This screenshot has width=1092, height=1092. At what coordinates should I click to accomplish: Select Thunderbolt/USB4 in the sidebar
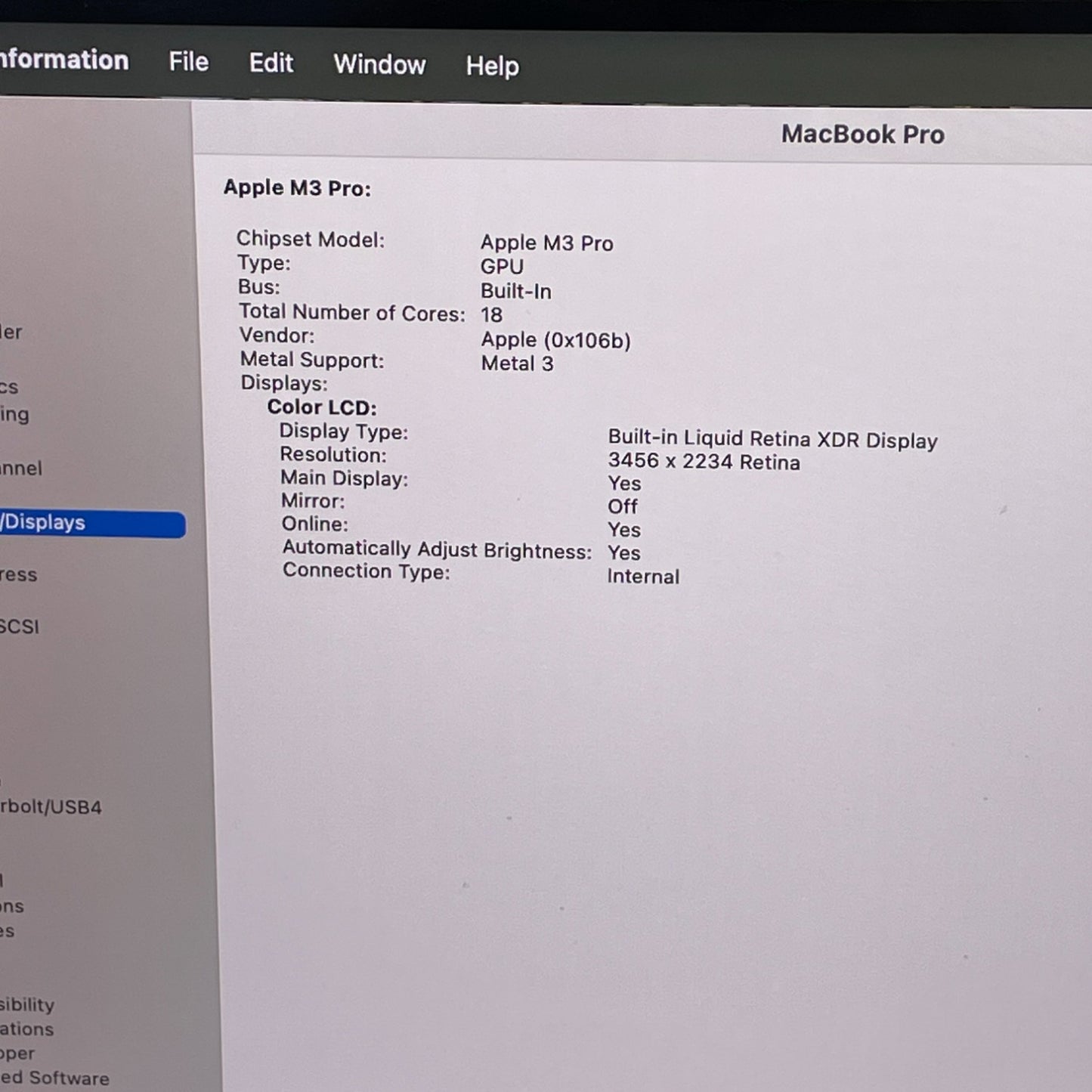pyautogui.click(x=51, y=807)
